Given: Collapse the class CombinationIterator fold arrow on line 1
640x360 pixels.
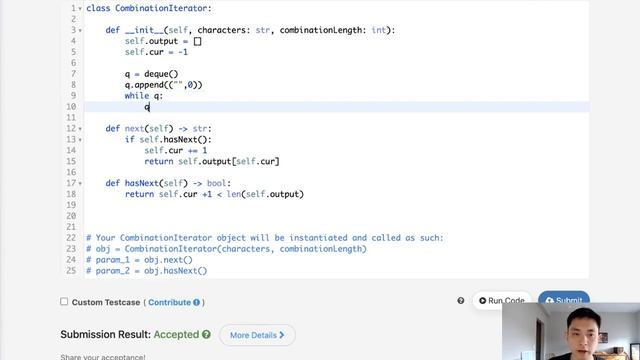Looking at the screenshot, I should tap(80, 9).
